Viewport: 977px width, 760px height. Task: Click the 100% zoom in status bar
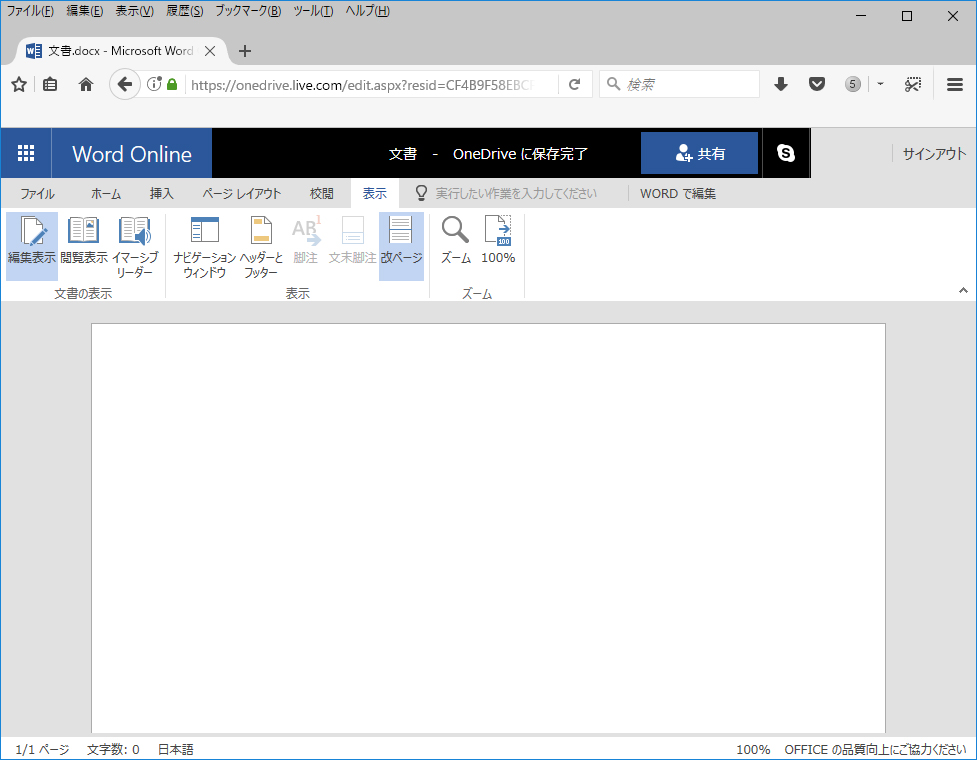(753, 749)
